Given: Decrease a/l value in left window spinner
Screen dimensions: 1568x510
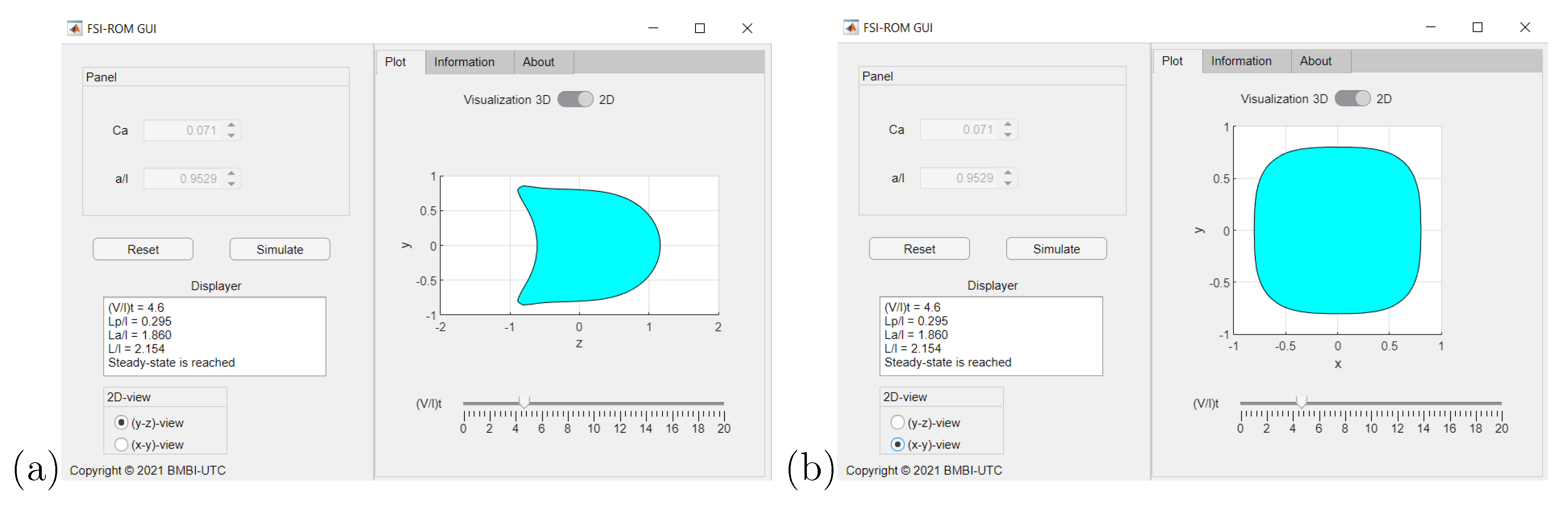Looking at the screenshot, I should pyautogui.click(x=231, y=184).
